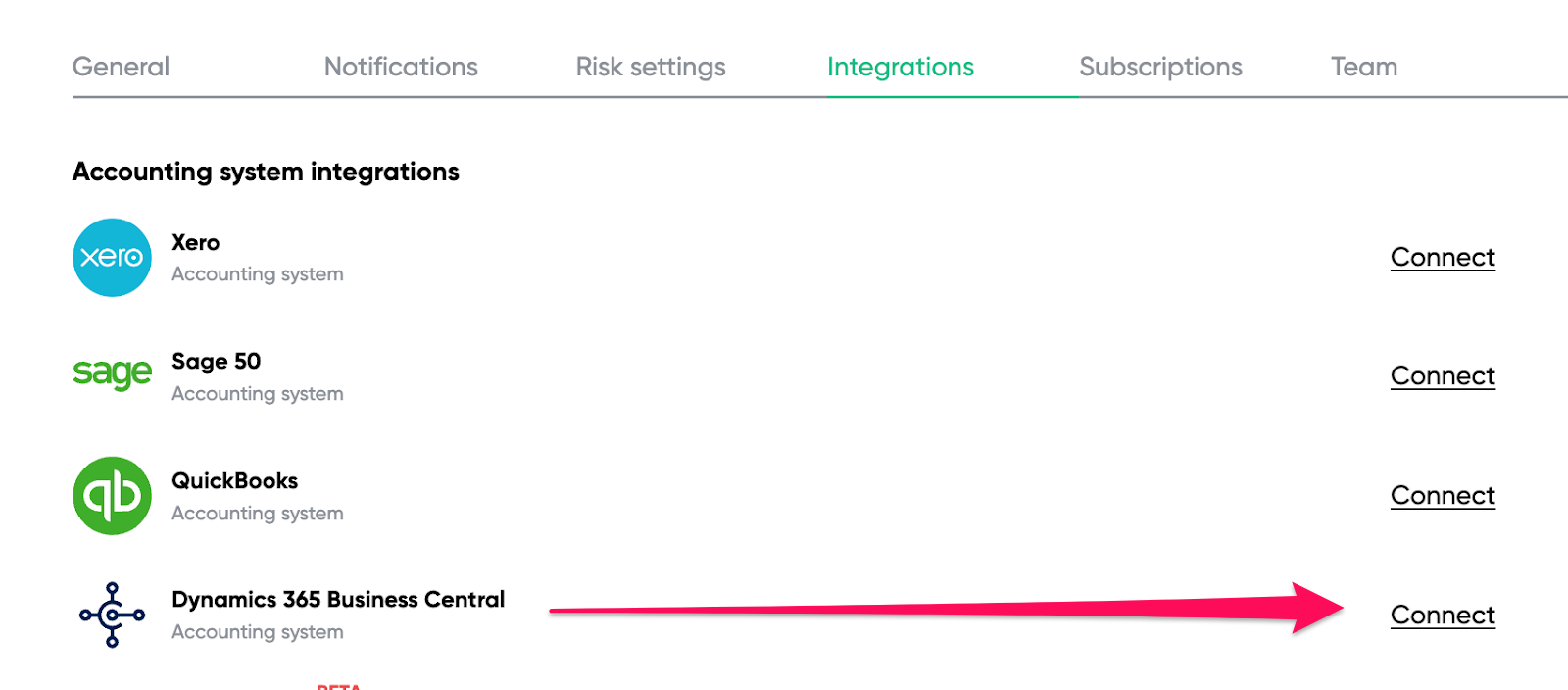Open the Subscriptions tab
Image resolution: width=1568 pixels, height=690 pixels.
click(1160, 67)
